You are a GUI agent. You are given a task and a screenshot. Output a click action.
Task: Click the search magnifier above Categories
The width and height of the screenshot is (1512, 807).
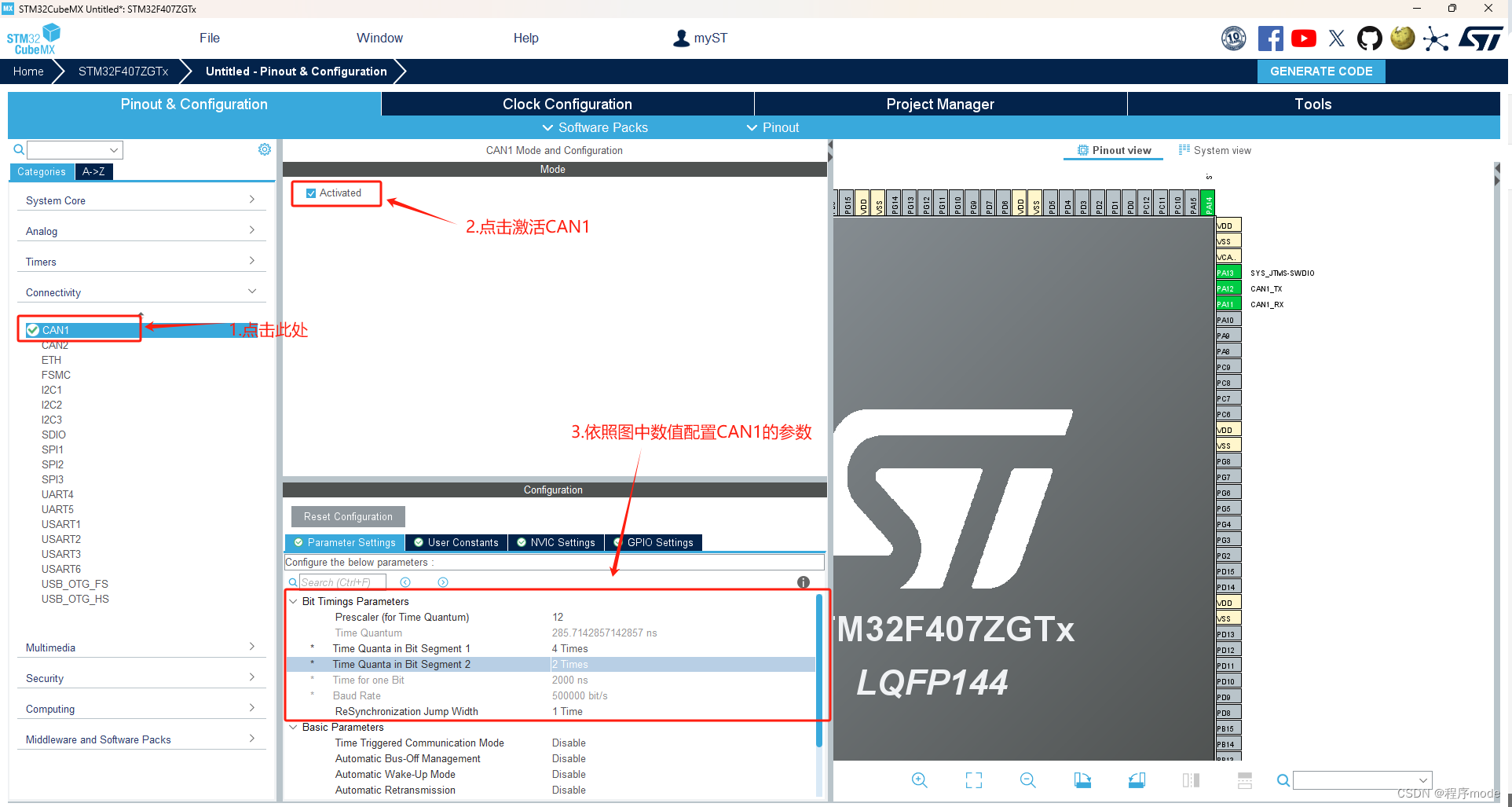19,149
